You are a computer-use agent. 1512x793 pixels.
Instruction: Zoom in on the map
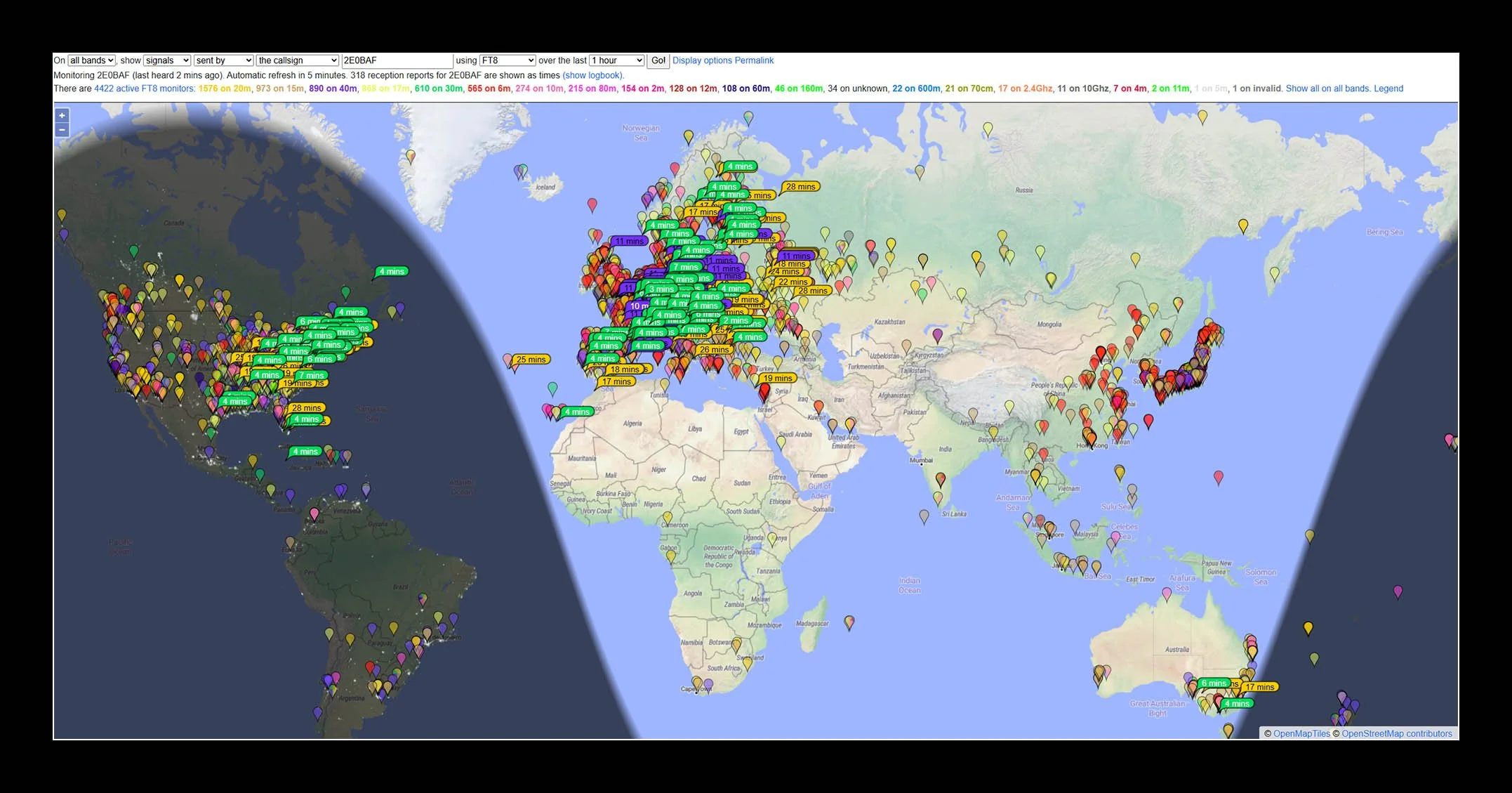(x=62, y=116)
